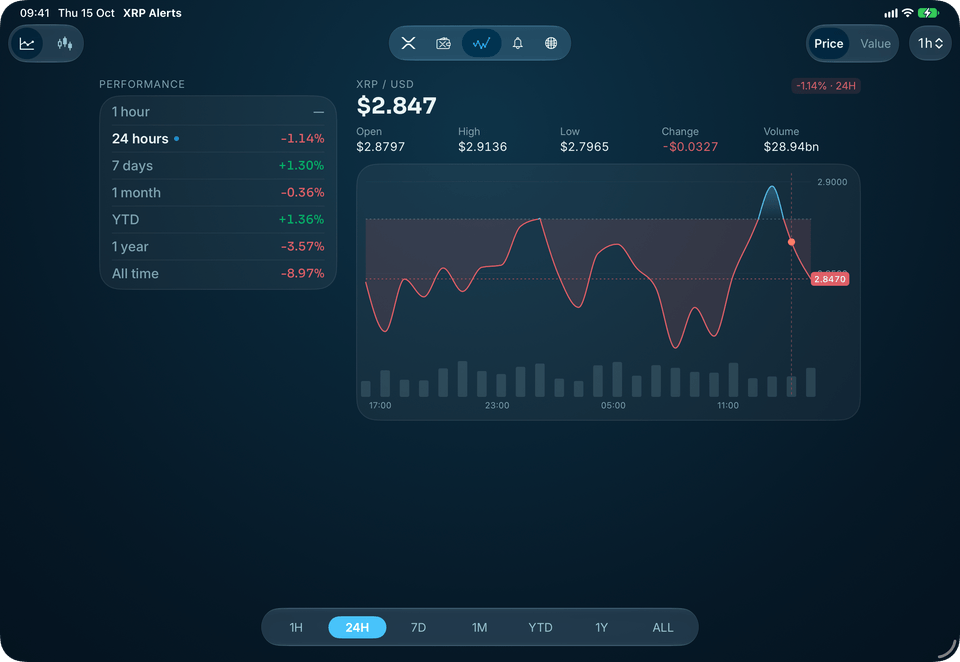960x662 pixels.
Task: Select the 1H time range
Action: click(296, 627)
